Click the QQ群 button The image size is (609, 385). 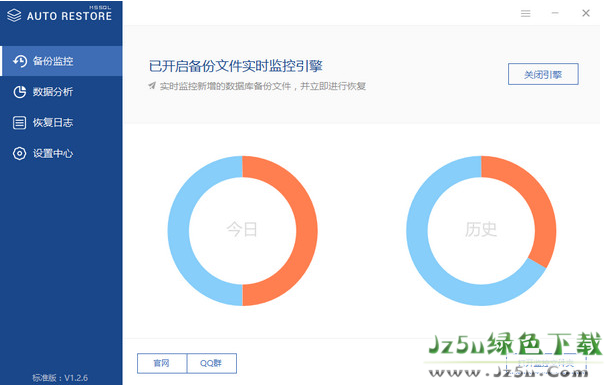pos(212,363)
